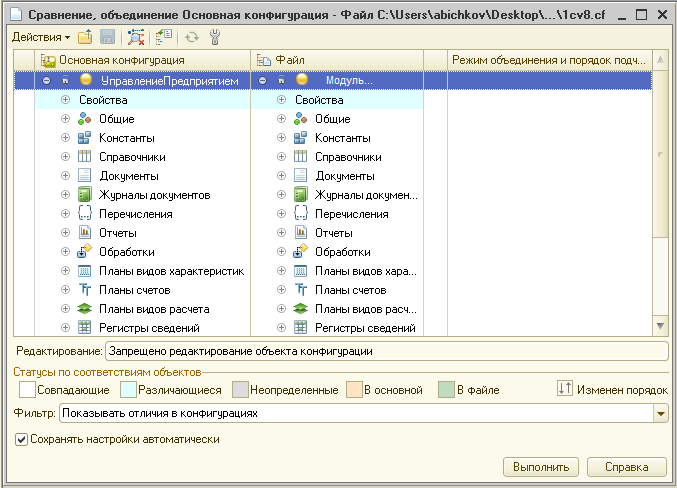This screenshot has width=677, height=488.
Task: Click the Перечисления icon in main configuration column
Action: tap(84, 214)
